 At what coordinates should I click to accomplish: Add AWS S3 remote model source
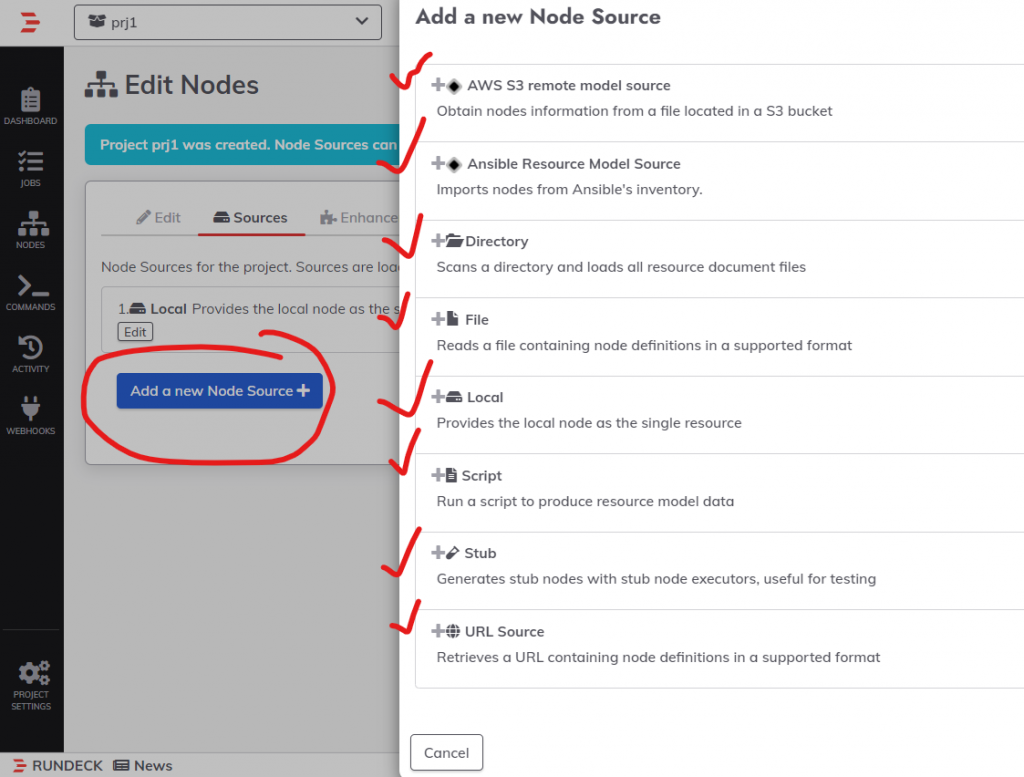pos(567,86)
